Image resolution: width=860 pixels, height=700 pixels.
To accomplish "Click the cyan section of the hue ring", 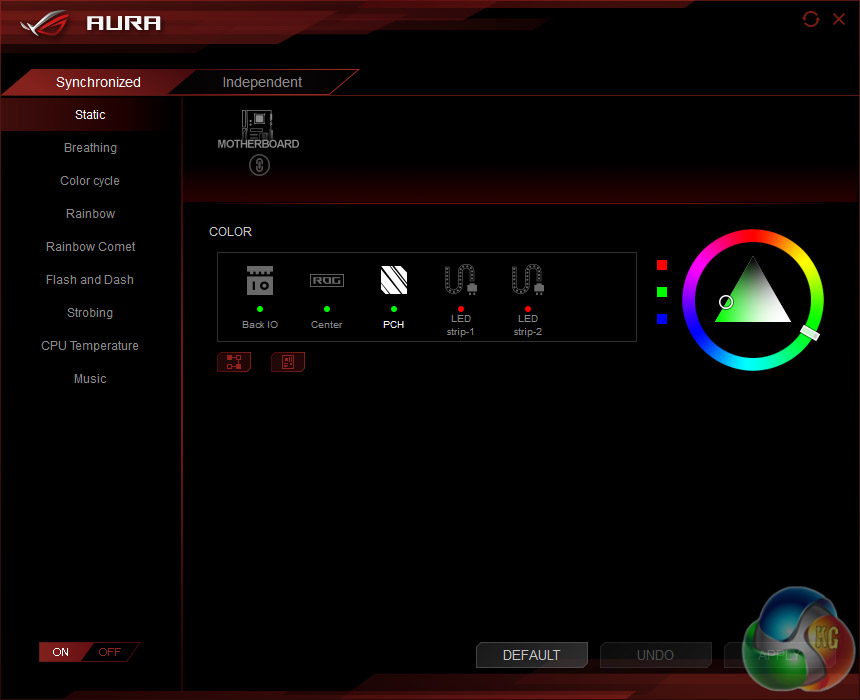I will tap(752, 363).
